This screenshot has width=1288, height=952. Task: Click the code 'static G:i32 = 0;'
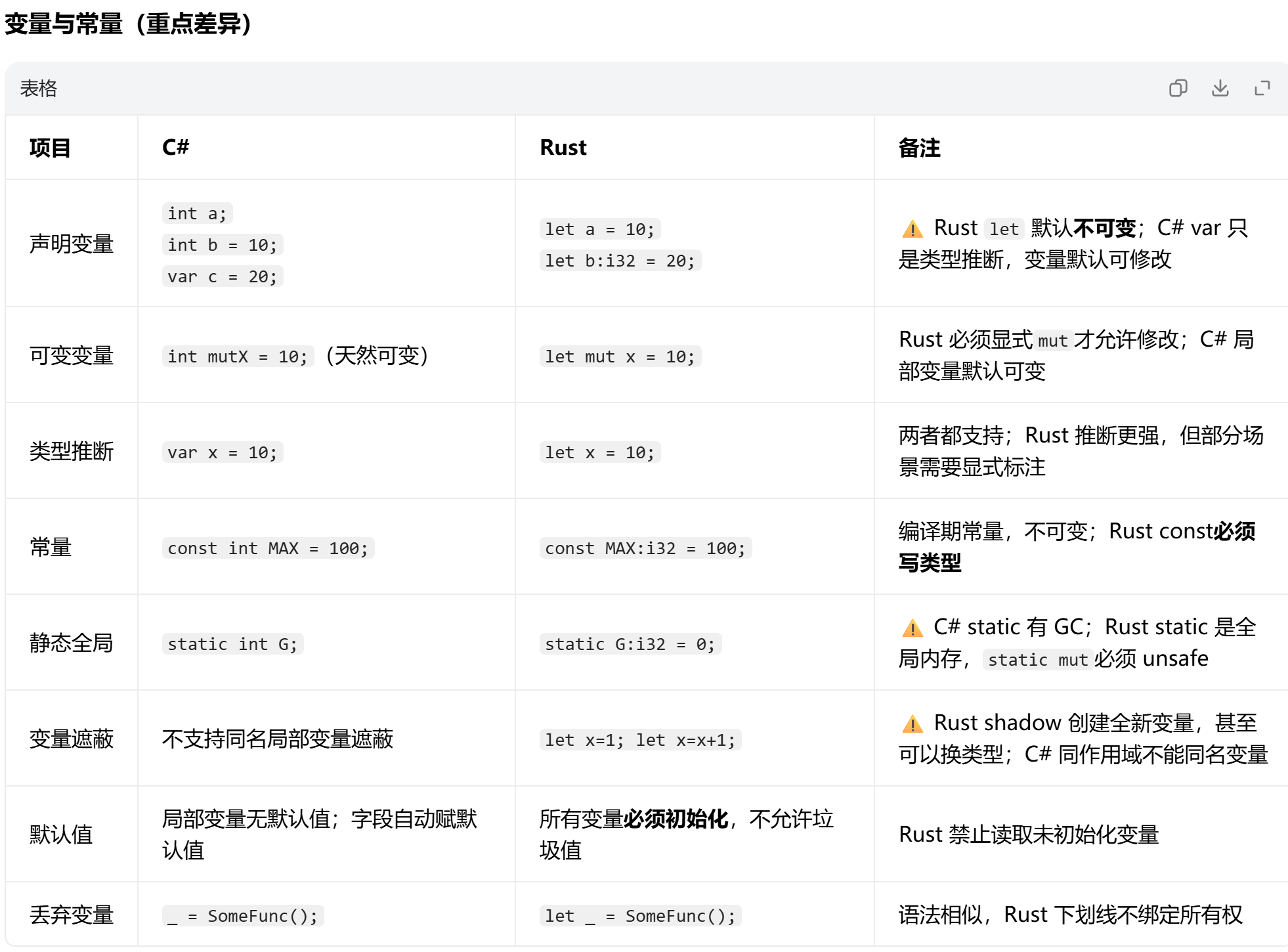pyautogui.click(x=631, y=644)
